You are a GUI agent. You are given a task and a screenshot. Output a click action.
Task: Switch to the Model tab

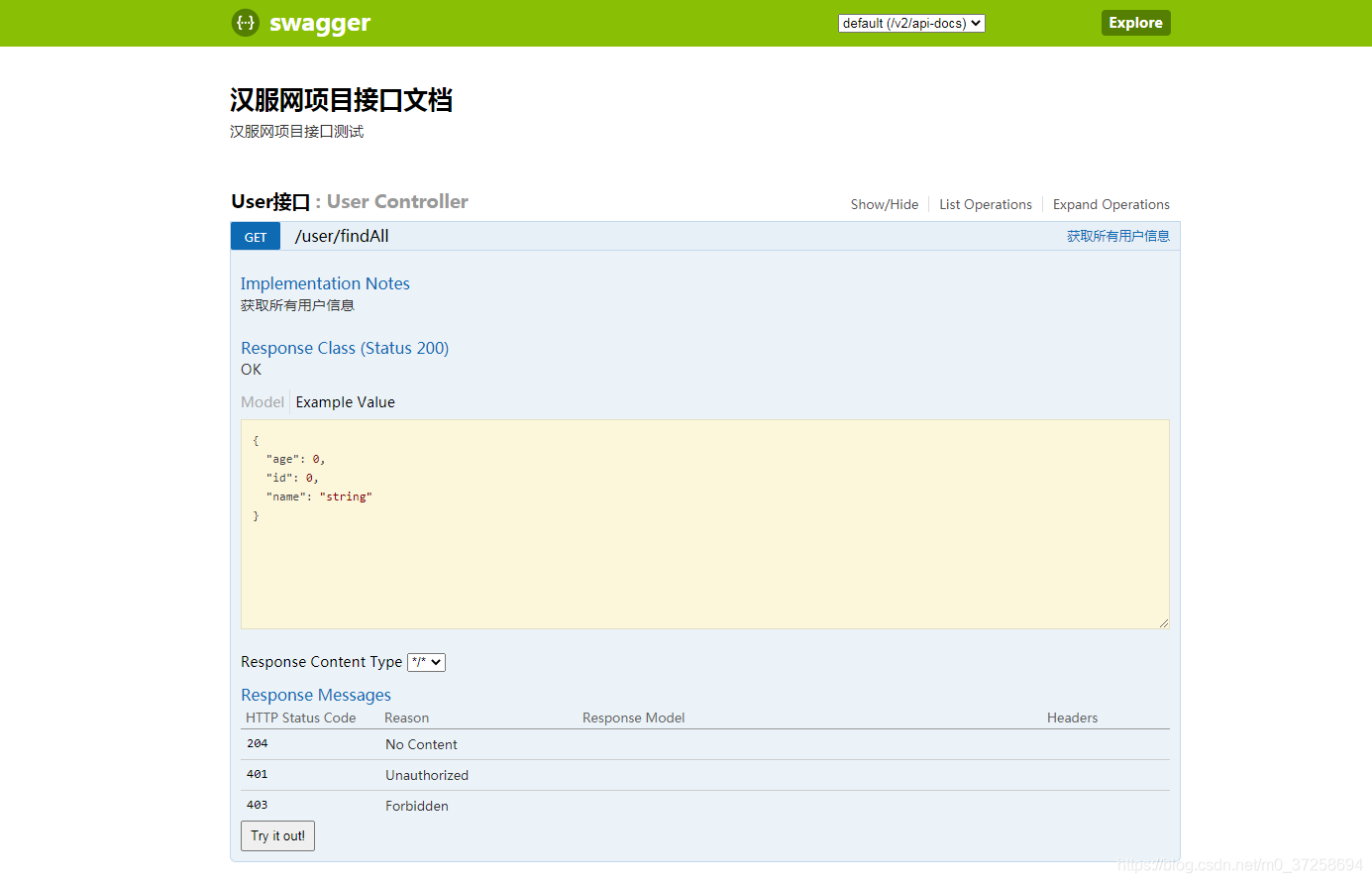pos(263,402)
